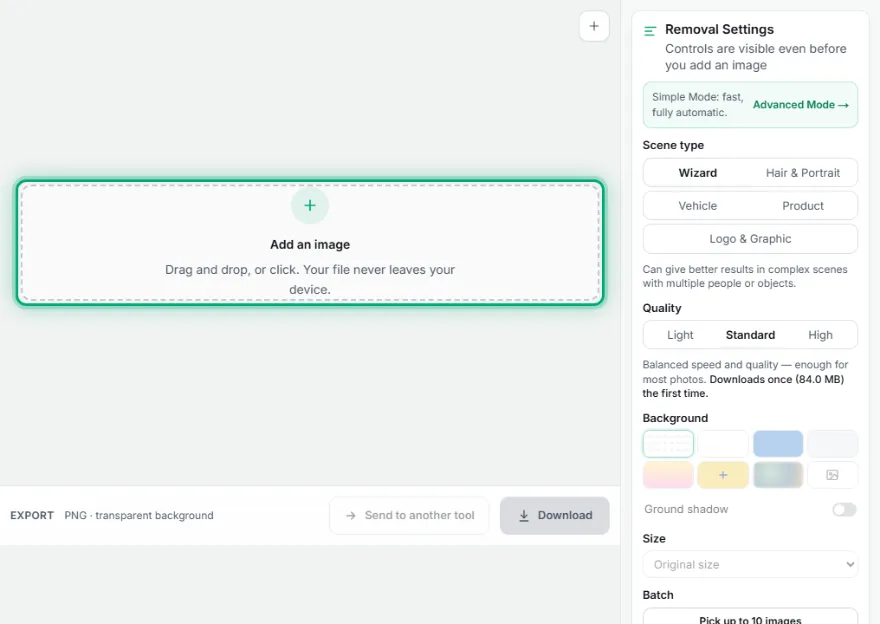Select the white background swatch

click(x=723, y=444)
